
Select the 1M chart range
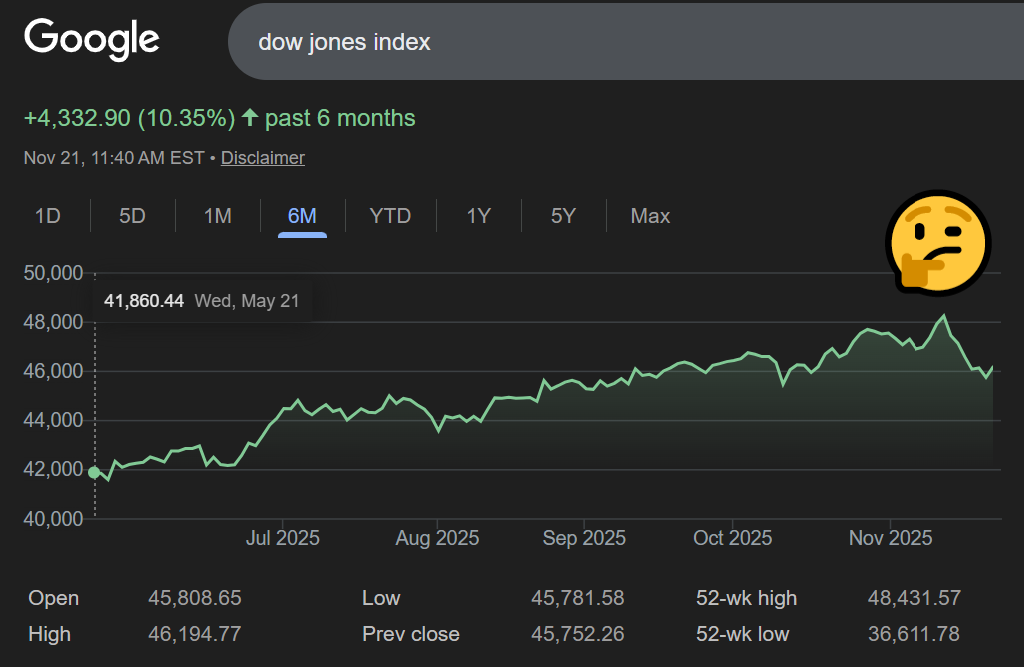point(217,216)
